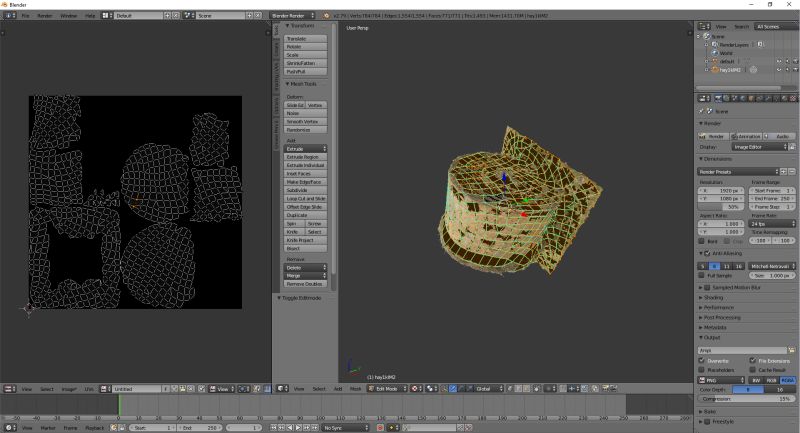800x433 pixels.
Task: Jump to the last frame
Action: point(315,427)
